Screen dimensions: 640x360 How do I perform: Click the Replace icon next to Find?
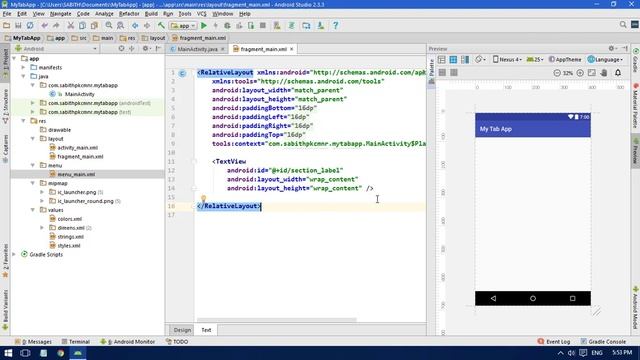click(120, 25)
